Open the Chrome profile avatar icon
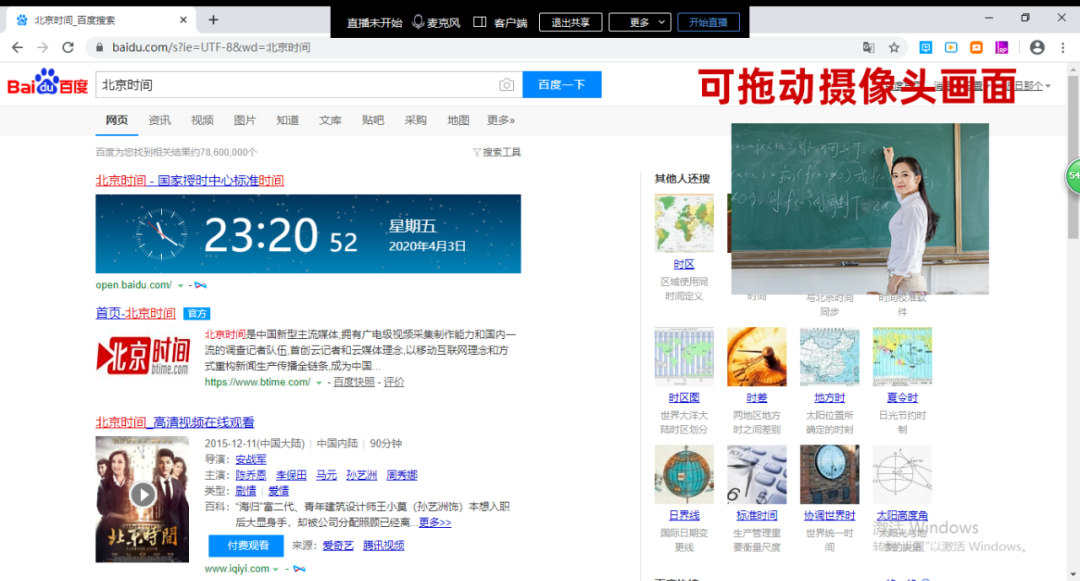 (1037, 47)
